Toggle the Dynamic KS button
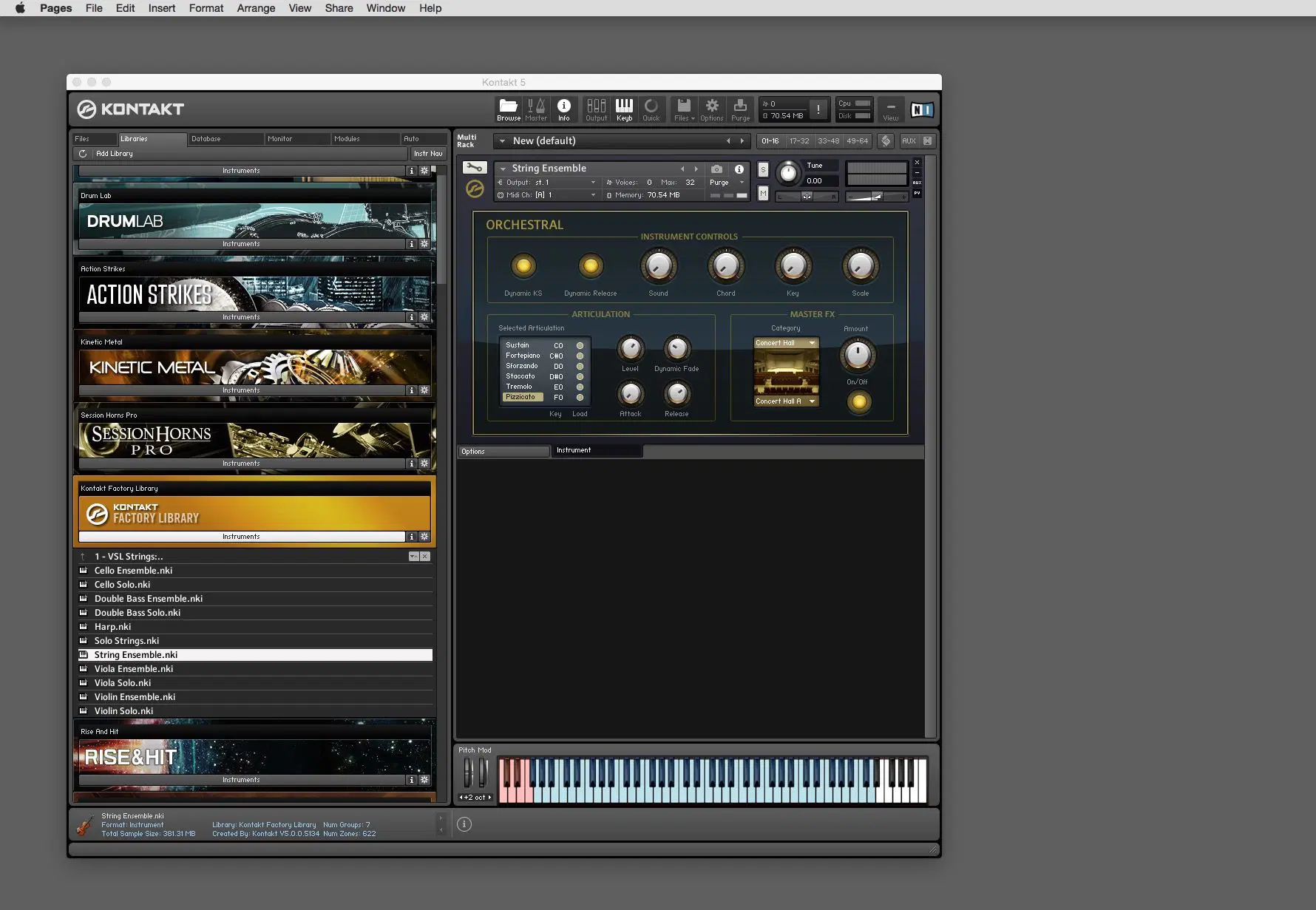The image size is (1316, 910). [523, 266]
